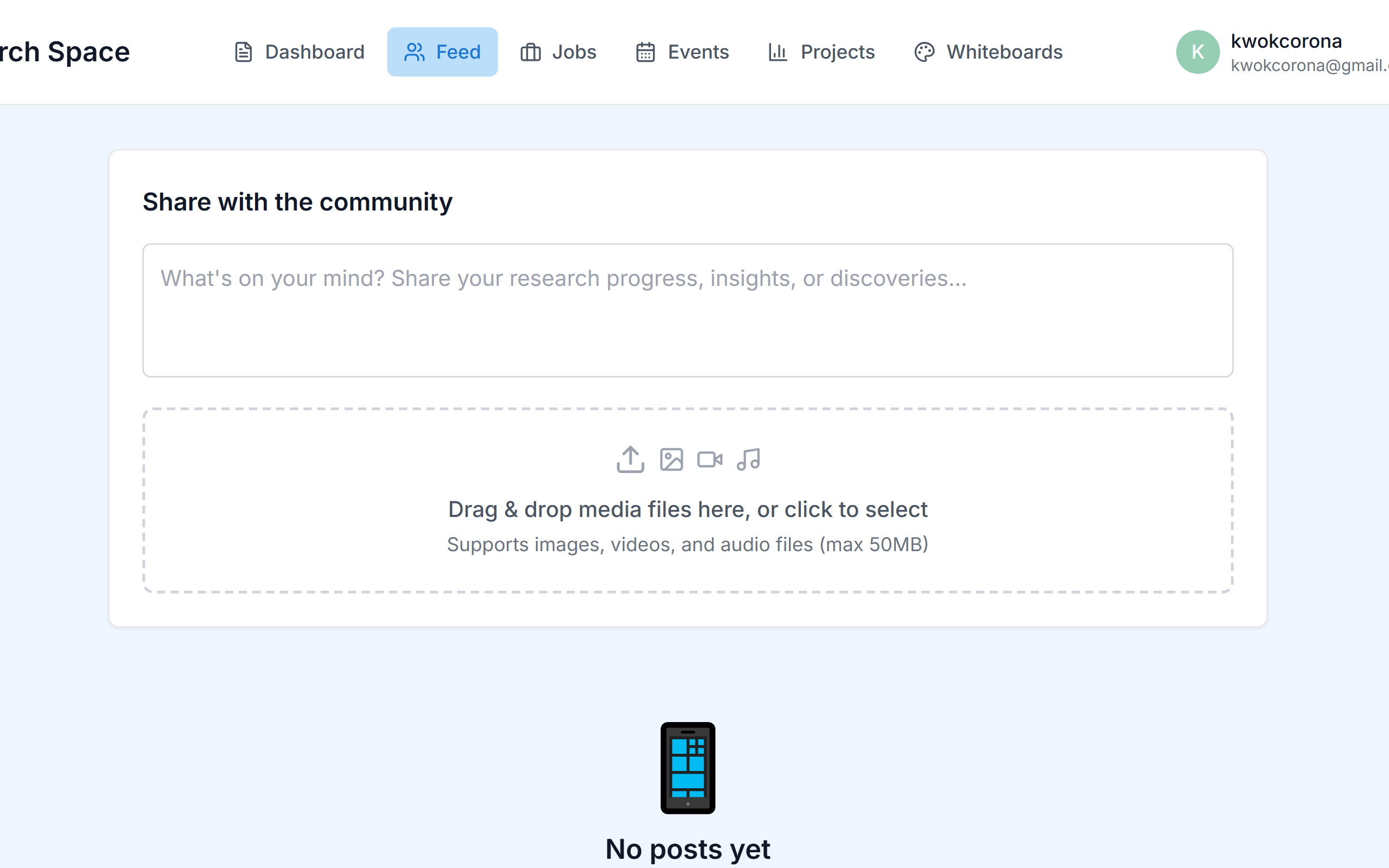Click the Whiteboards palette icon
Screen dimensions: 1389x868
click(x=924, y=52)
